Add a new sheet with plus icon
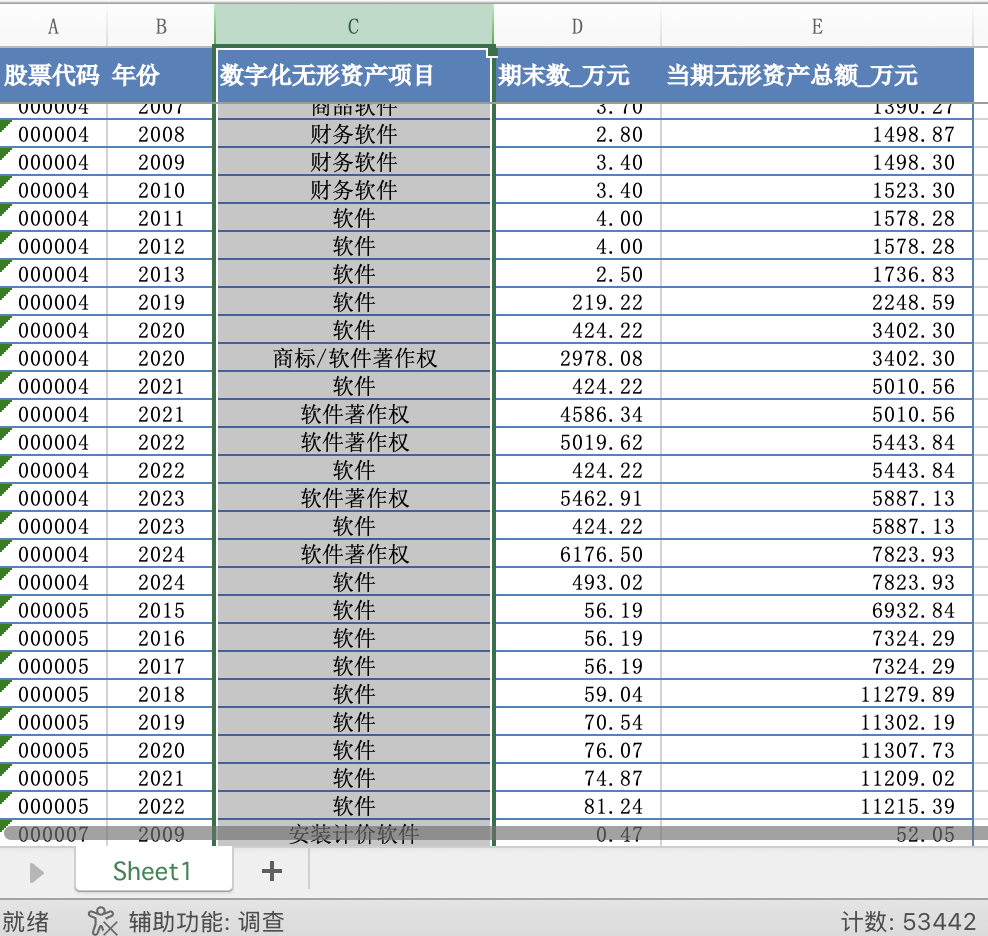Viewport: 988px width, 936px height. (x=272, y=871)
